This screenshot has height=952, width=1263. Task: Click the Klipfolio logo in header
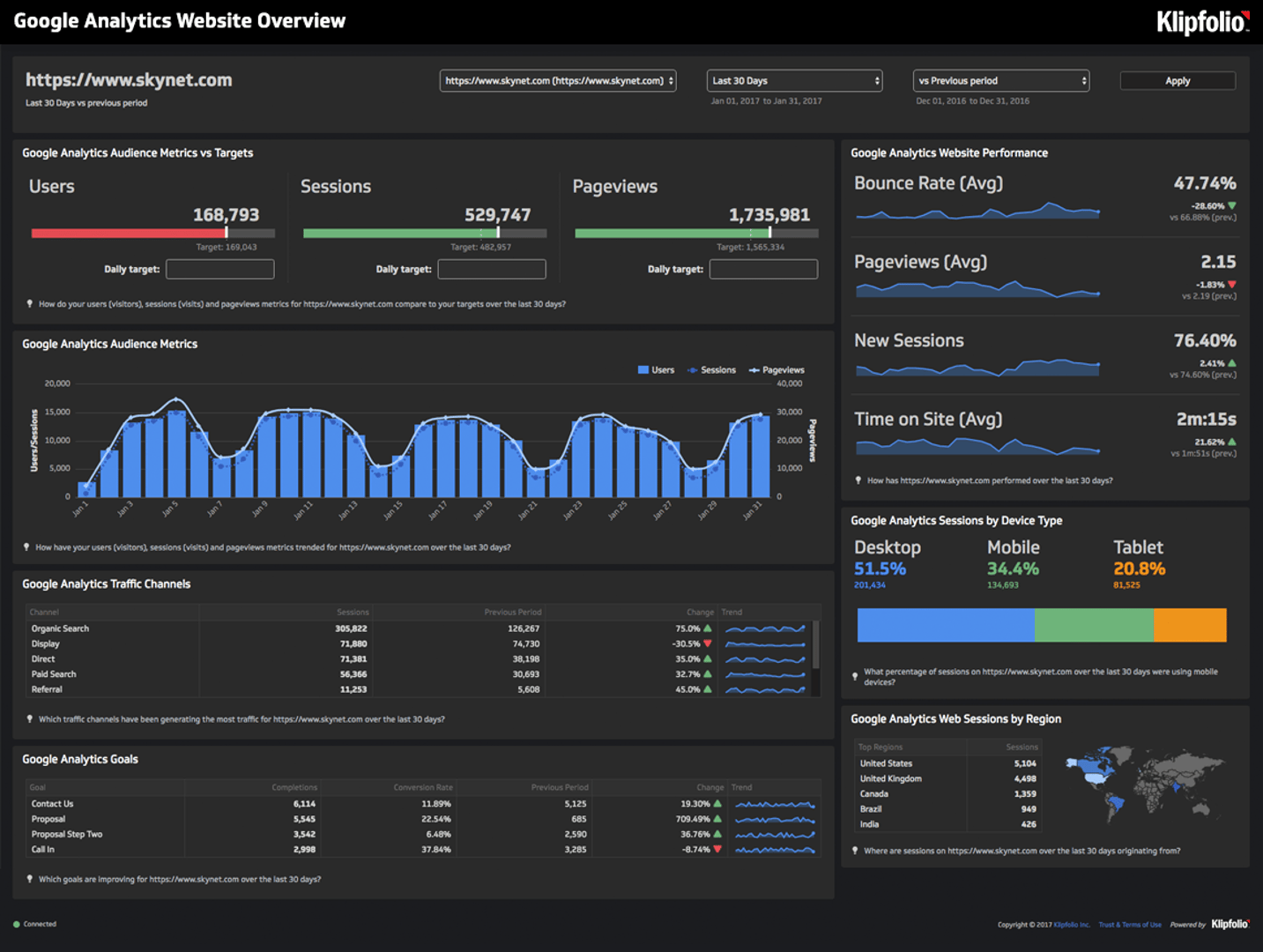[x=1202, y=21]
